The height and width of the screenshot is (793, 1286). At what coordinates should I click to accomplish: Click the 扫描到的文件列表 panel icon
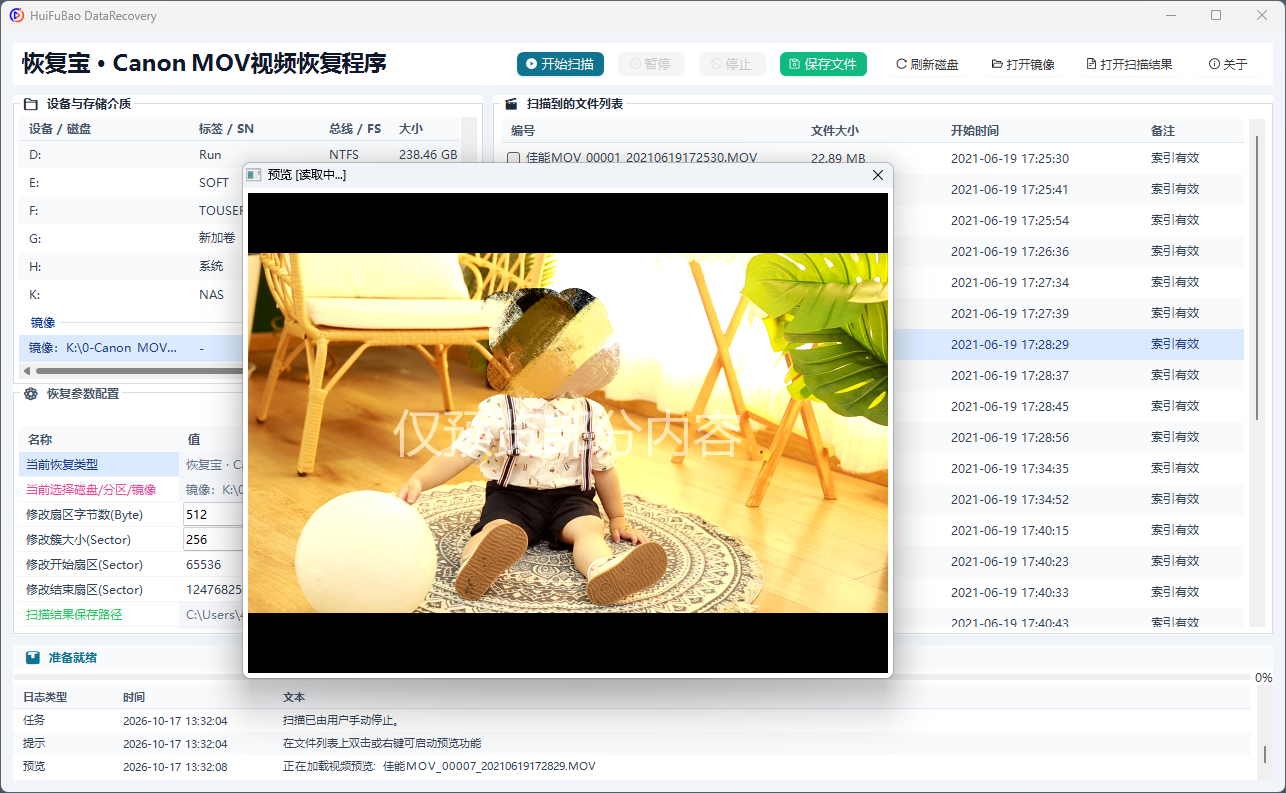point(511,104)
